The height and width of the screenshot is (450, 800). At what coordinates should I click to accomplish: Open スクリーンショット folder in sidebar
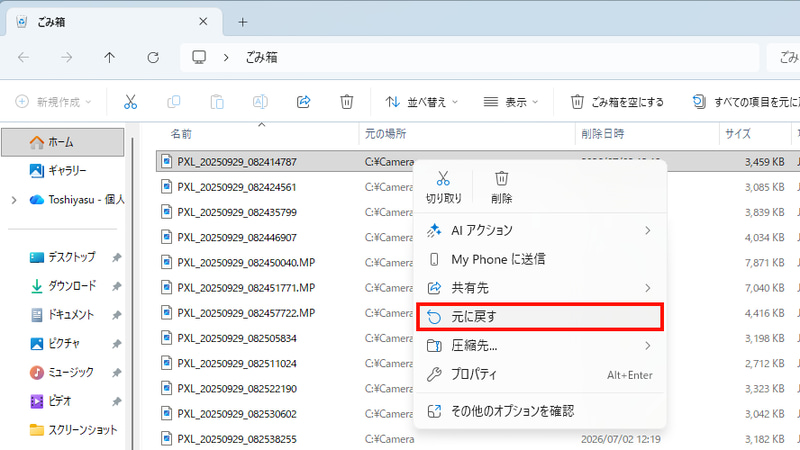[x=63, y=430]
